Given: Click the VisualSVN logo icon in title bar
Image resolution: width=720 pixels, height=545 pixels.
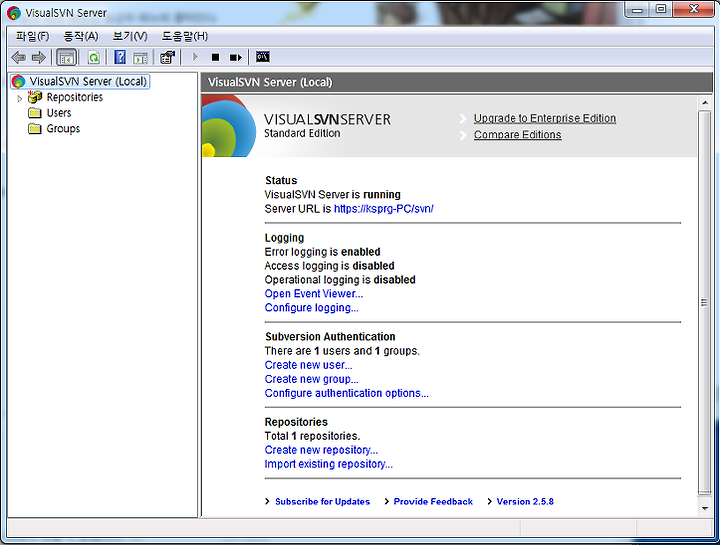Looking at the screenshot, I should 14,13.
